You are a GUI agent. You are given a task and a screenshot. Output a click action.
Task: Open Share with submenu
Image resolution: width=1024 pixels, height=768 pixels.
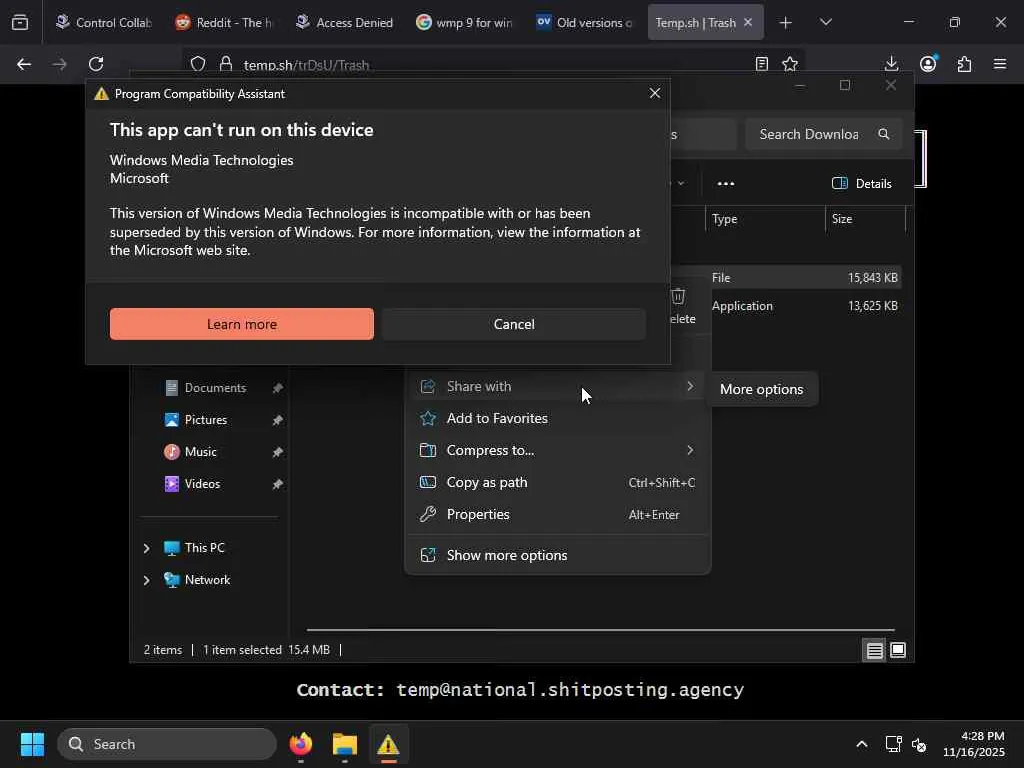click(x=557, y=387)
